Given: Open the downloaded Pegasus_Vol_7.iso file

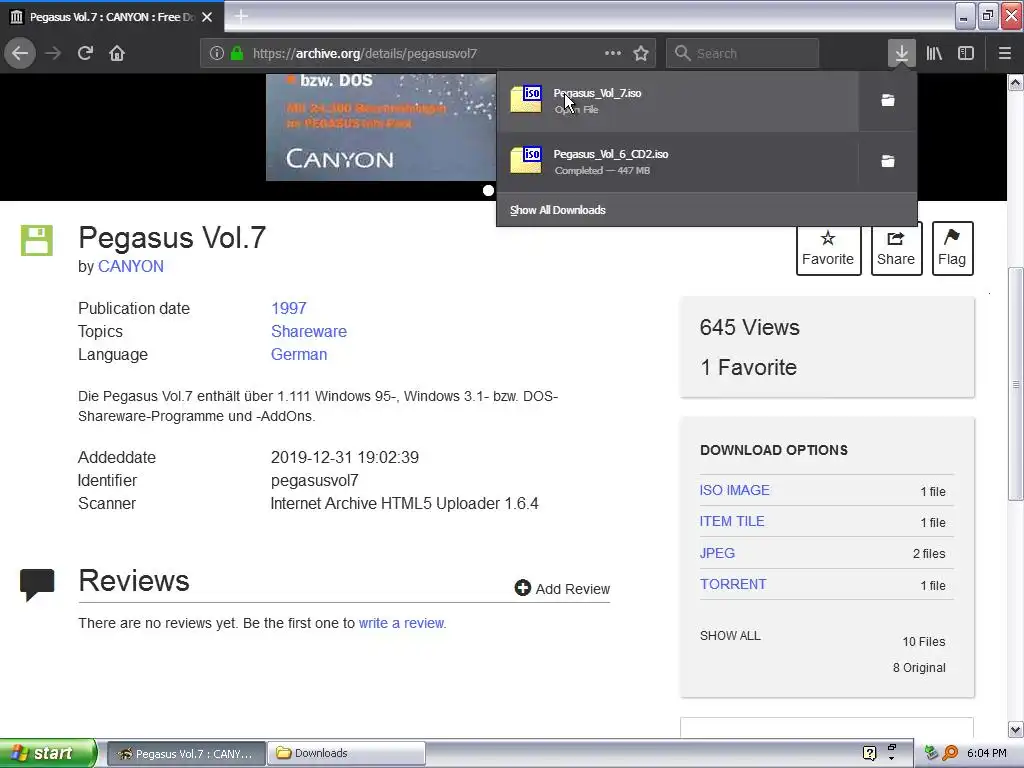Looking at the screenshot, I should 678,101.
